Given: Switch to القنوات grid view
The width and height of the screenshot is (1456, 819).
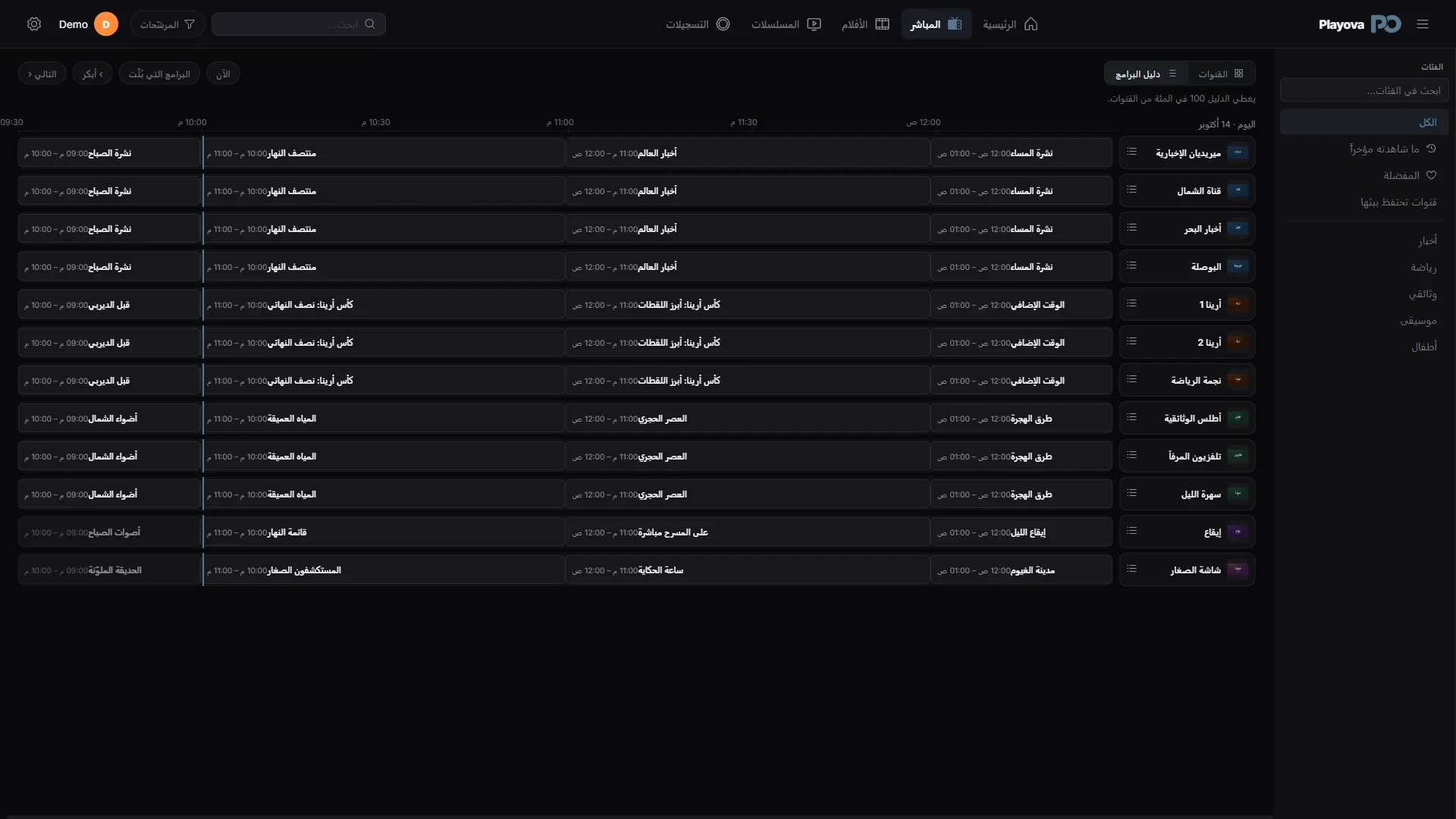Looking at the screenshot, I should tap(1221, 74).
